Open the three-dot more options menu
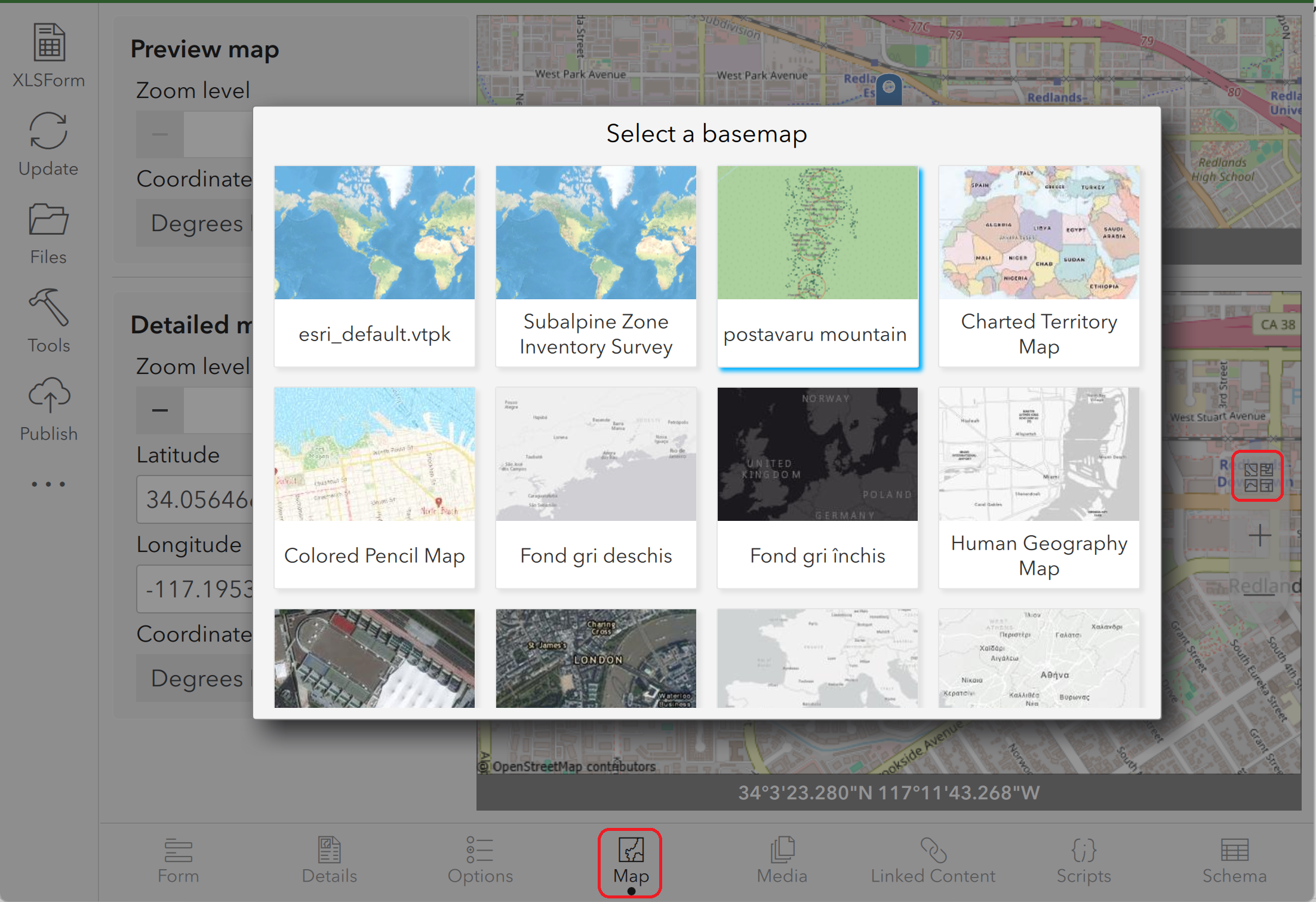Screen dimensions: 1316x902 pyautogui.click(x=48, y=484)
